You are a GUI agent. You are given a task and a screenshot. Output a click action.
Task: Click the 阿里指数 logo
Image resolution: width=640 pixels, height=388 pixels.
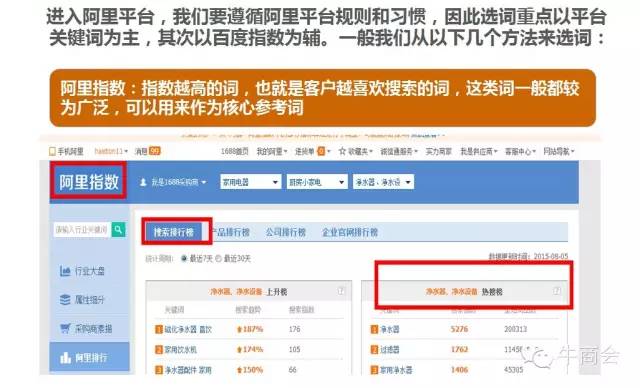pos(89,182)
